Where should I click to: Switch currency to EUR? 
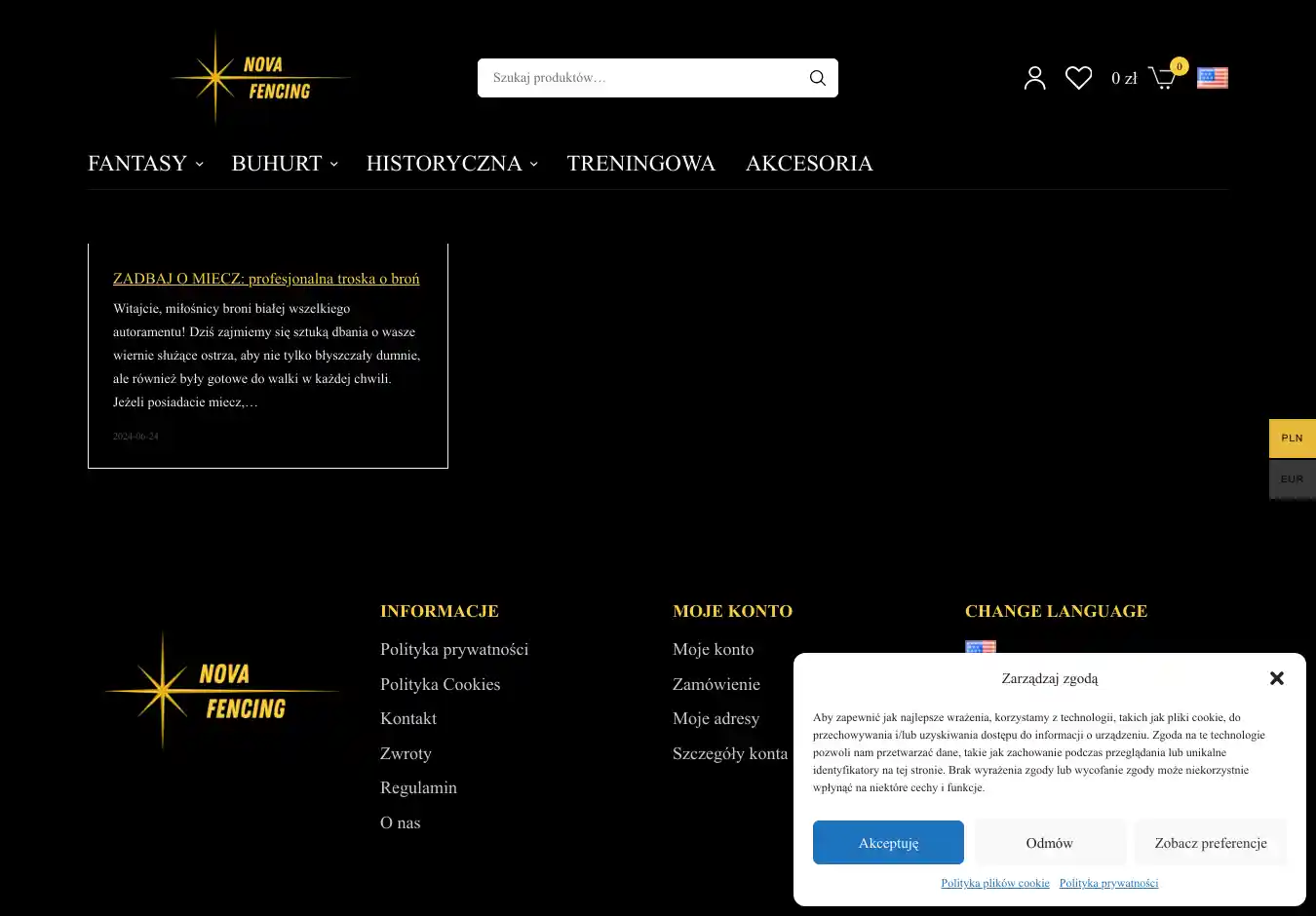coord(1292,479)
